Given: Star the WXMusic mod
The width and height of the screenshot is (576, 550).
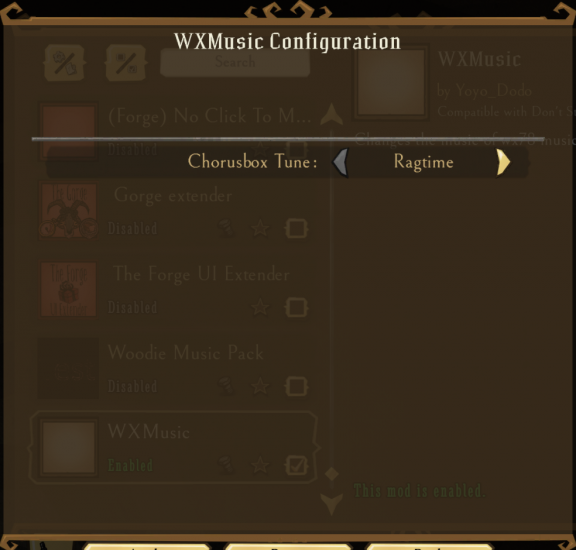Looking at the screenshot, I should [260, 465].
